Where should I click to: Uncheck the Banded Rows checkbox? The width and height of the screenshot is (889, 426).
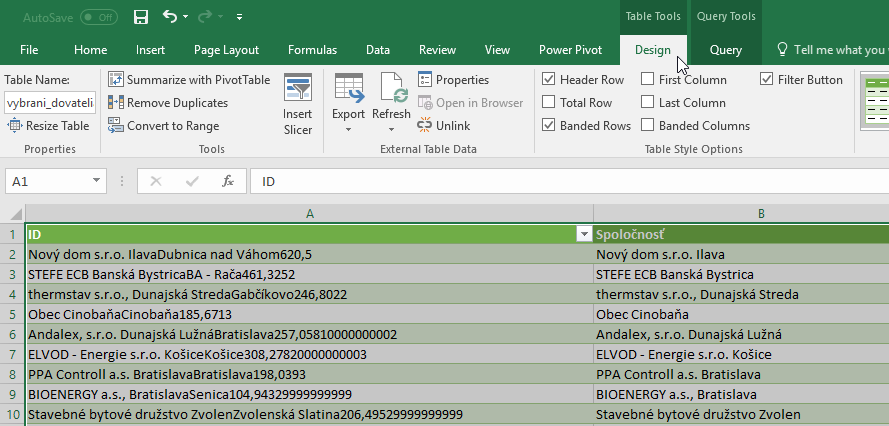[548, 125]
